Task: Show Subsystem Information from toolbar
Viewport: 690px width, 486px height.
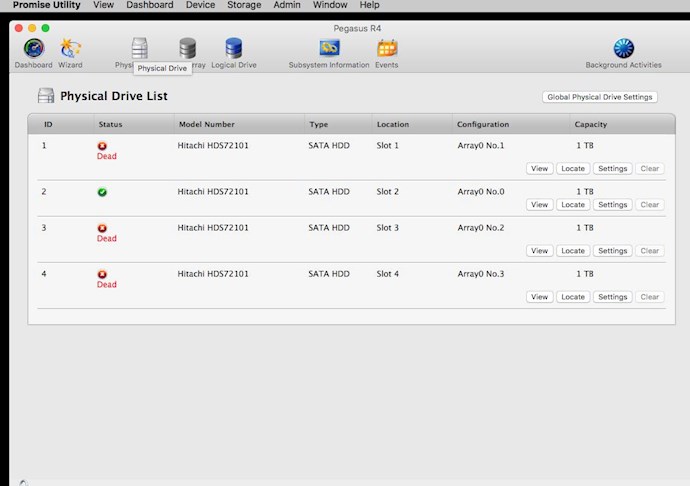Action: click(329, 48)
